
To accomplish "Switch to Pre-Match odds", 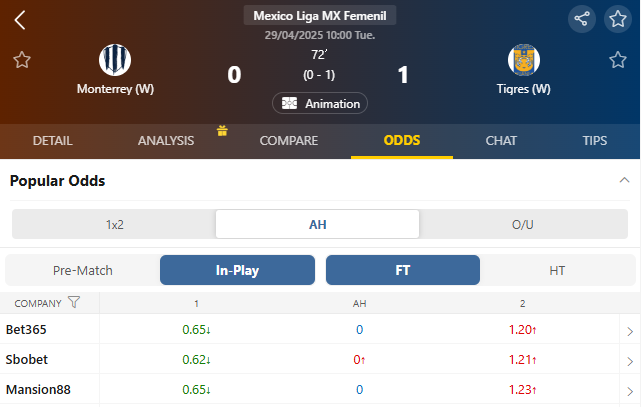I will 83,270.
